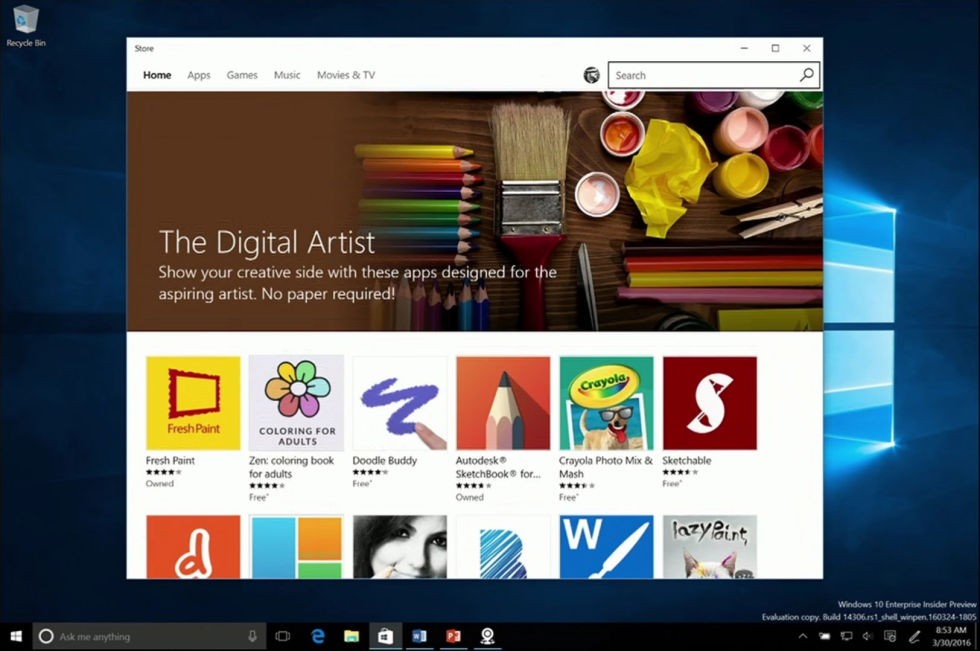Click the Doodle Buddy title text
This screenshot has height=651, width=980.
point(384,460)
